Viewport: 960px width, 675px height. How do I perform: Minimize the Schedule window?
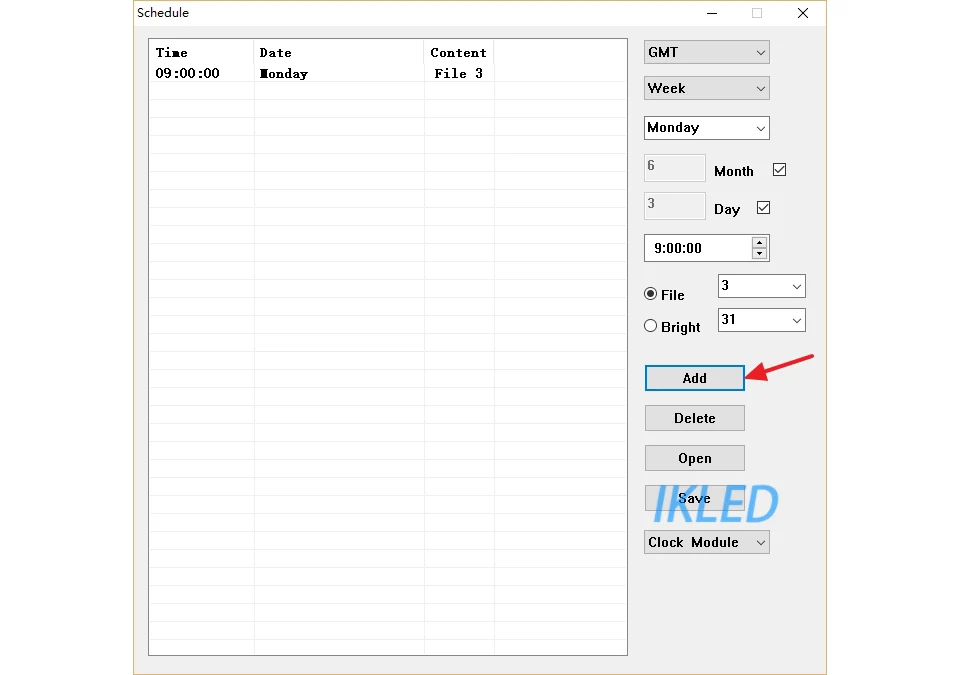(712, 13)
